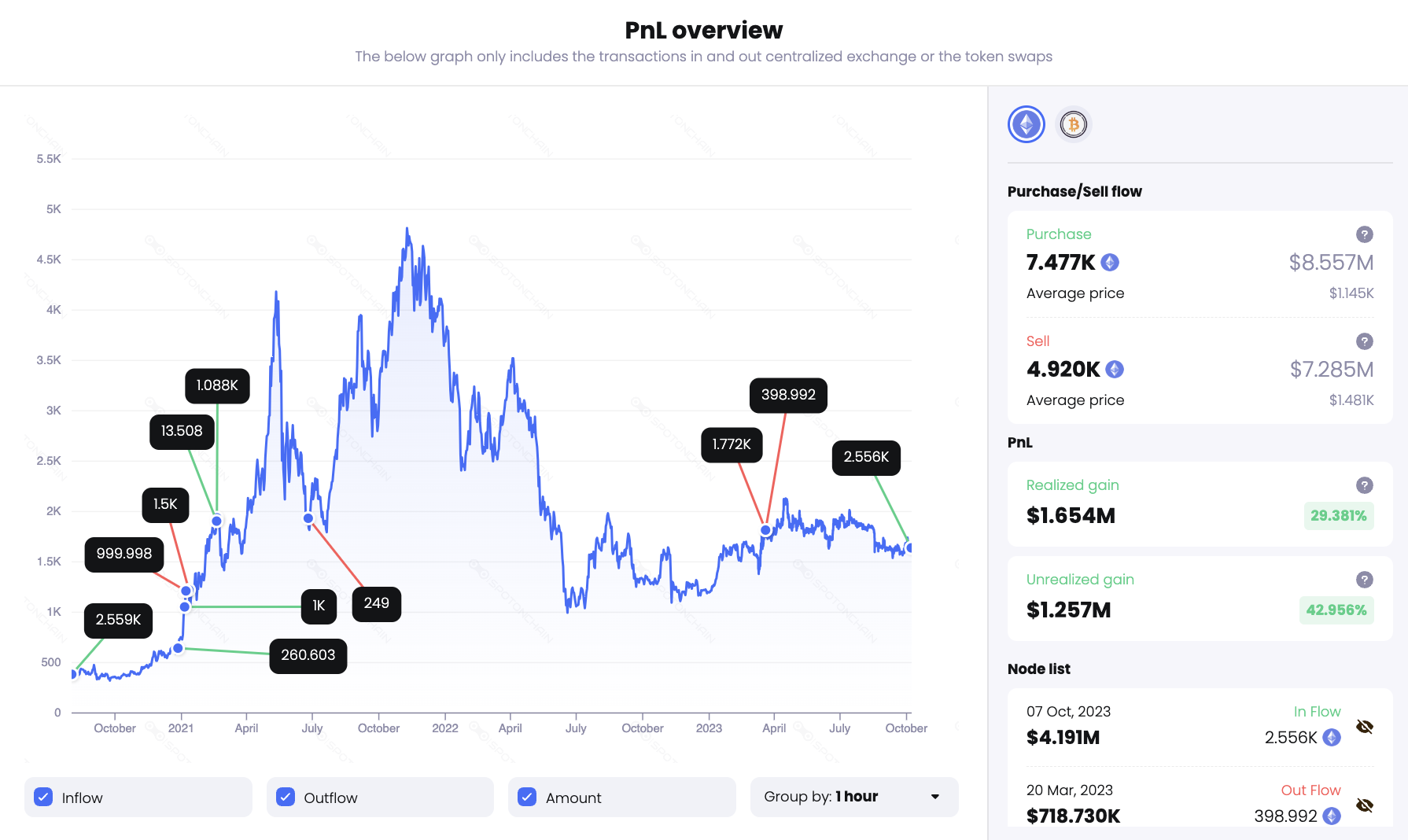The width and height of the screenshot is (1408, 840).
Task: Select the 260.603 chart annotation
Action: point(308,655)
